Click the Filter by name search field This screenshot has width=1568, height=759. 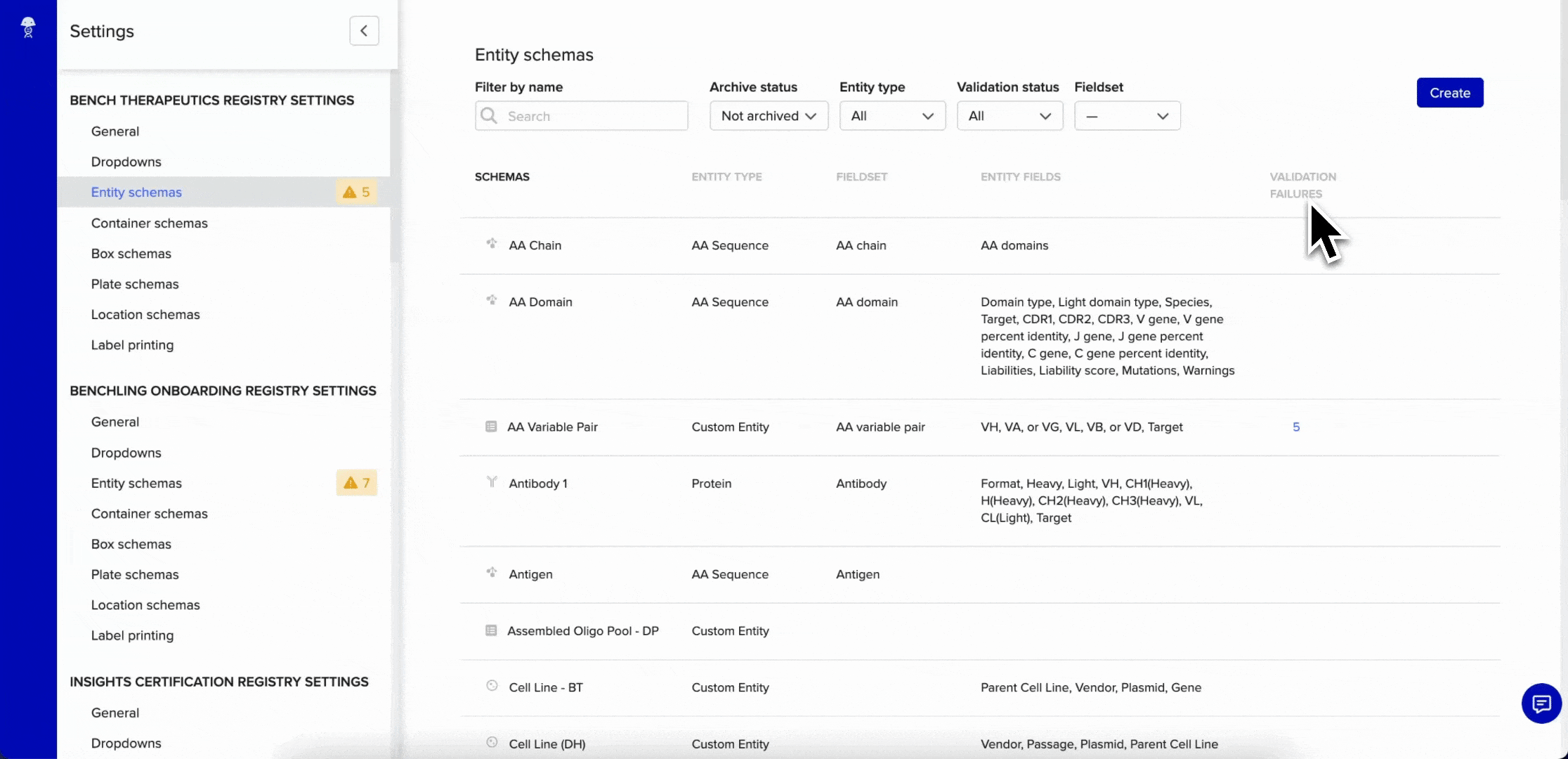pyautogui.click(x=581, y=116)
